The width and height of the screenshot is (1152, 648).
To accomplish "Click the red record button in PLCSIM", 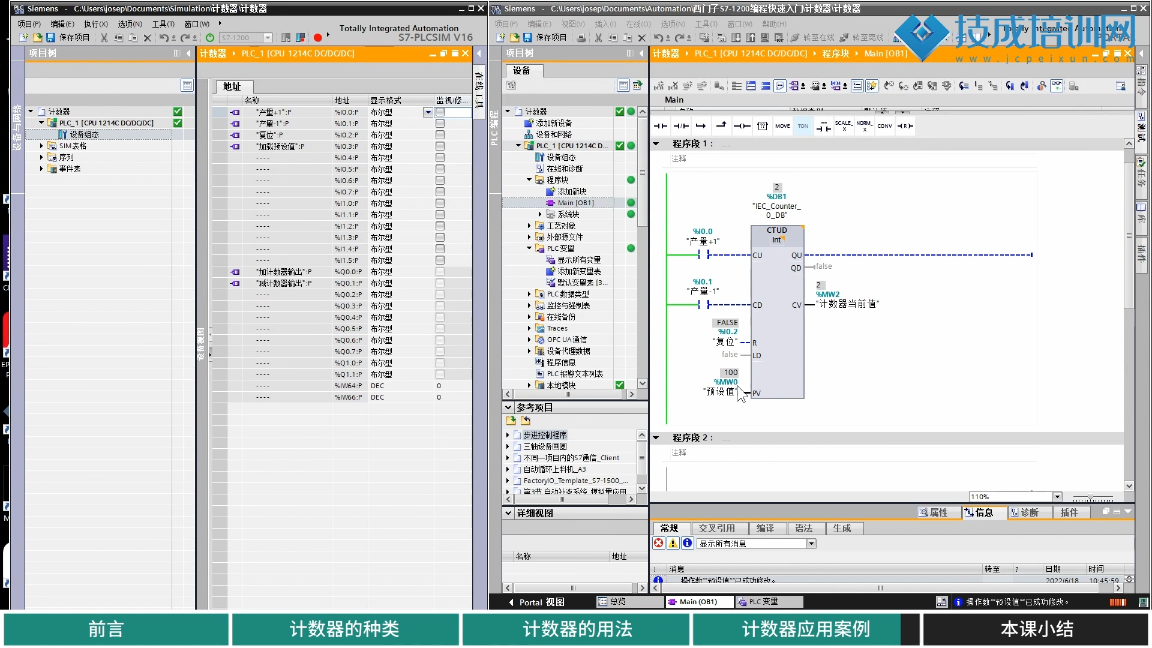I will pyautogui.click(x=317, y=37).
